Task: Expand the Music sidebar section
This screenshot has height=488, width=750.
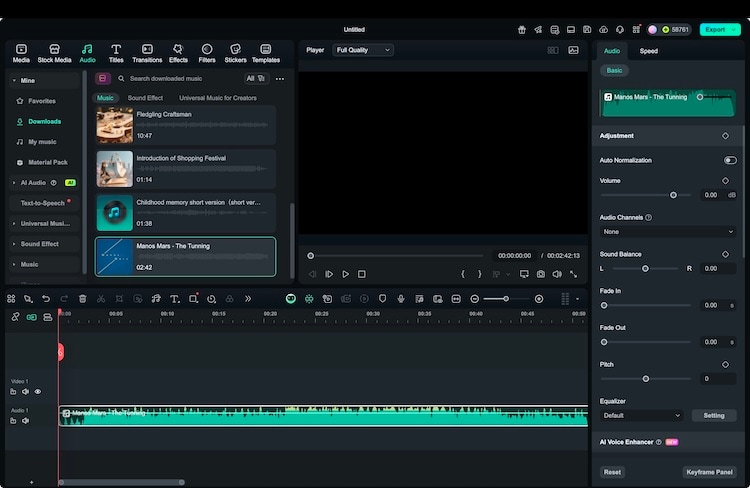Action: [x=14, y=265]
